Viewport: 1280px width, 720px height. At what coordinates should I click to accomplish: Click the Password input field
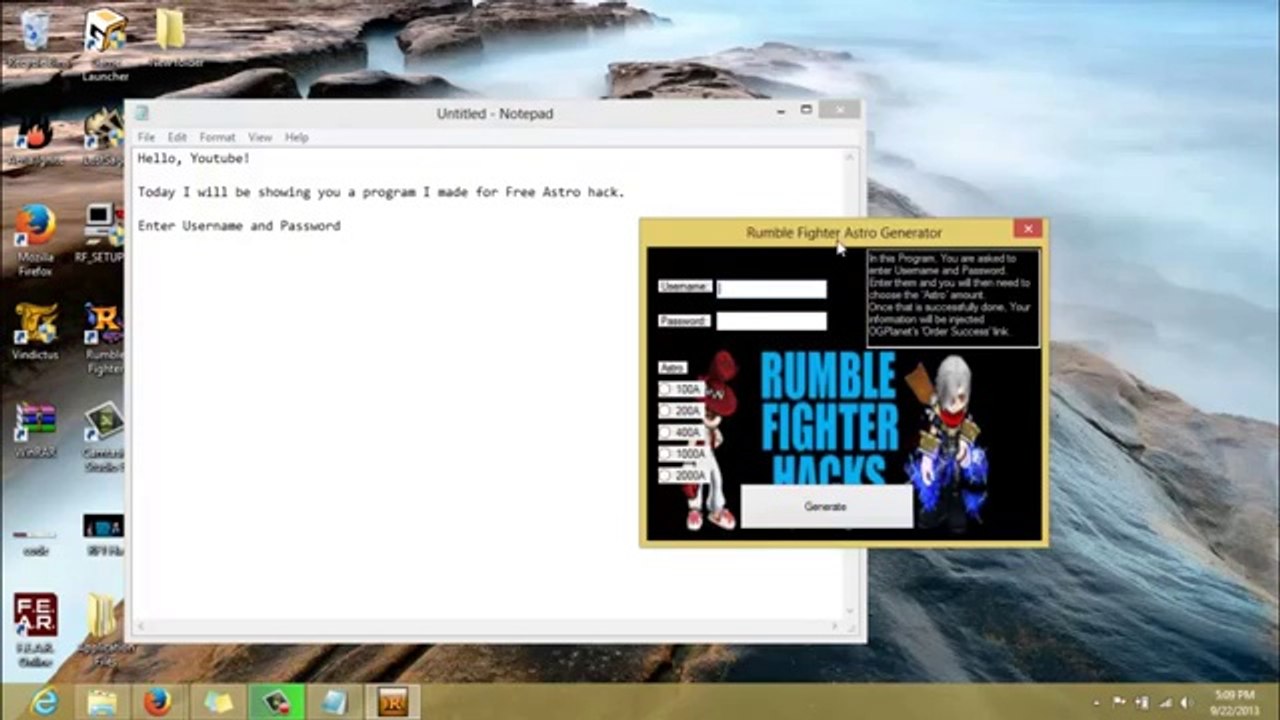[x=771, y=321]
